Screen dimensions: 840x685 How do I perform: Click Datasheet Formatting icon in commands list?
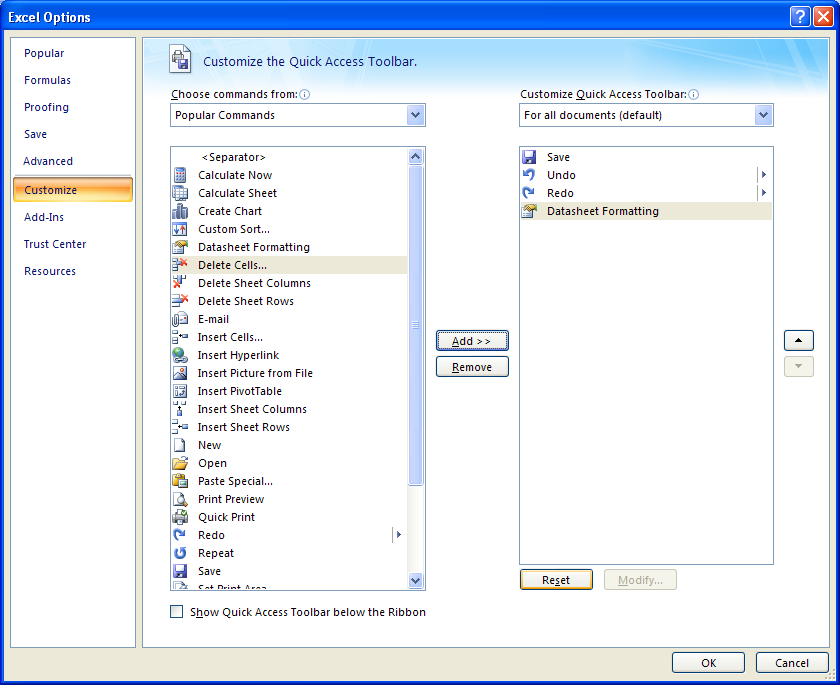point(180,247)
